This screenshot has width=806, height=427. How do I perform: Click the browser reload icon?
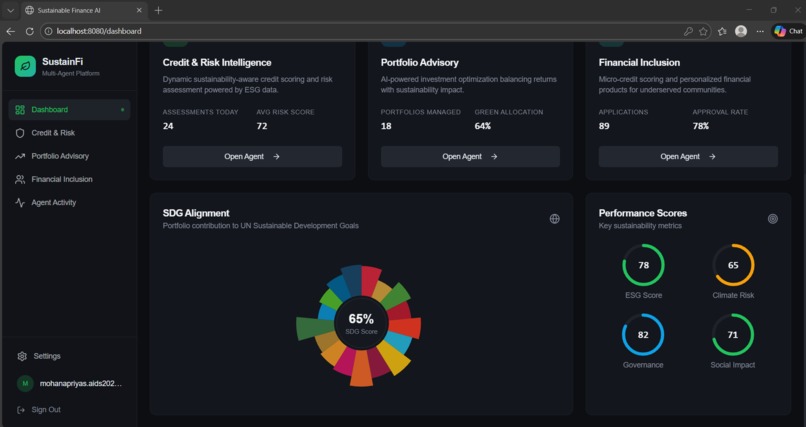(30, 31)
